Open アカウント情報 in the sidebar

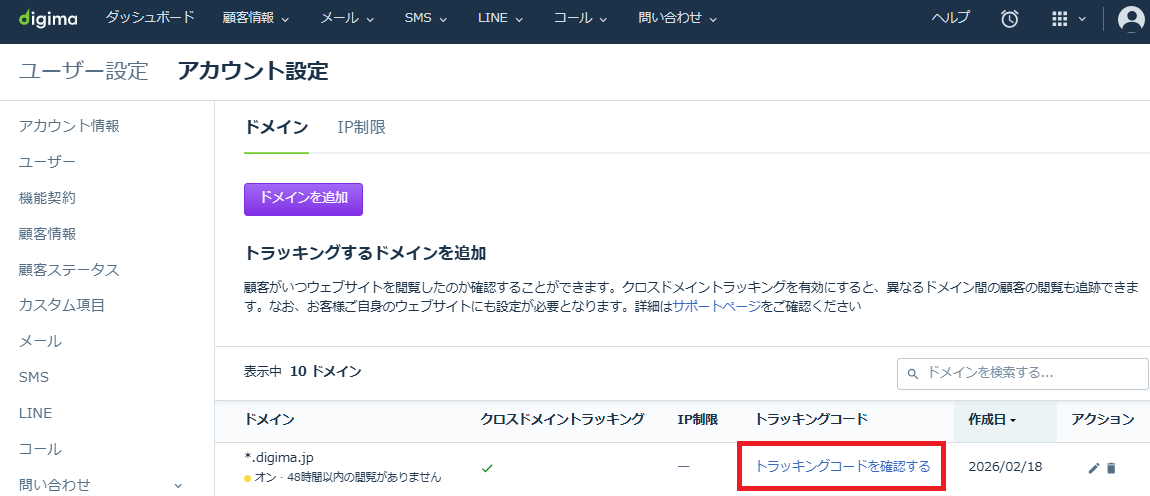69,126
